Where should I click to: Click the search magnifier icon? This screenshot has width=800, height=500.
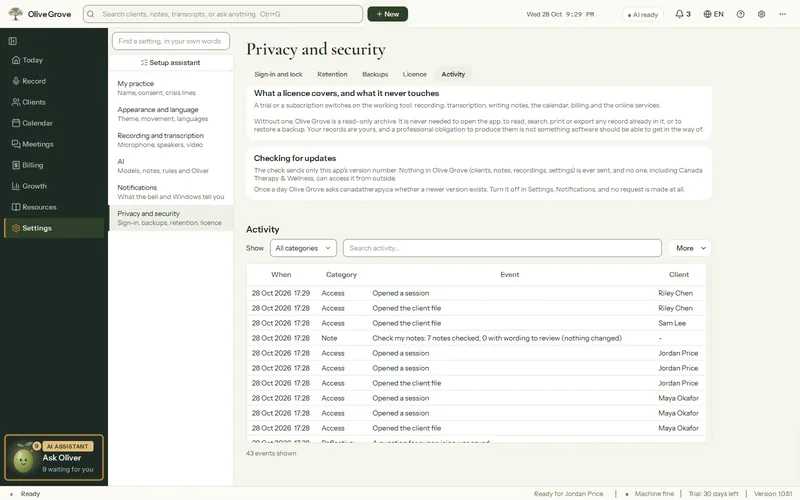(x=91, y=14)
